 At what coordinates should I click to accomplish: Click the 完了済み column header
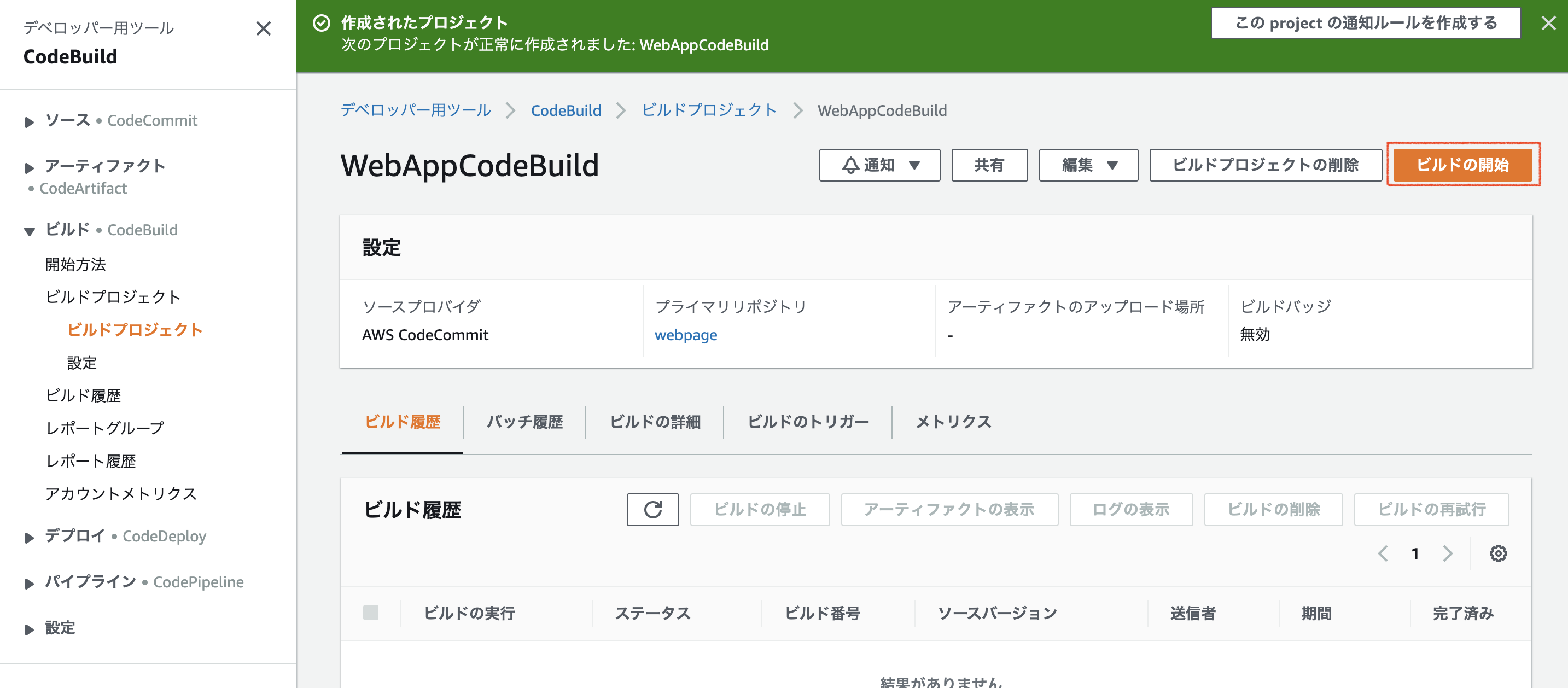[x=1462, y=613]
